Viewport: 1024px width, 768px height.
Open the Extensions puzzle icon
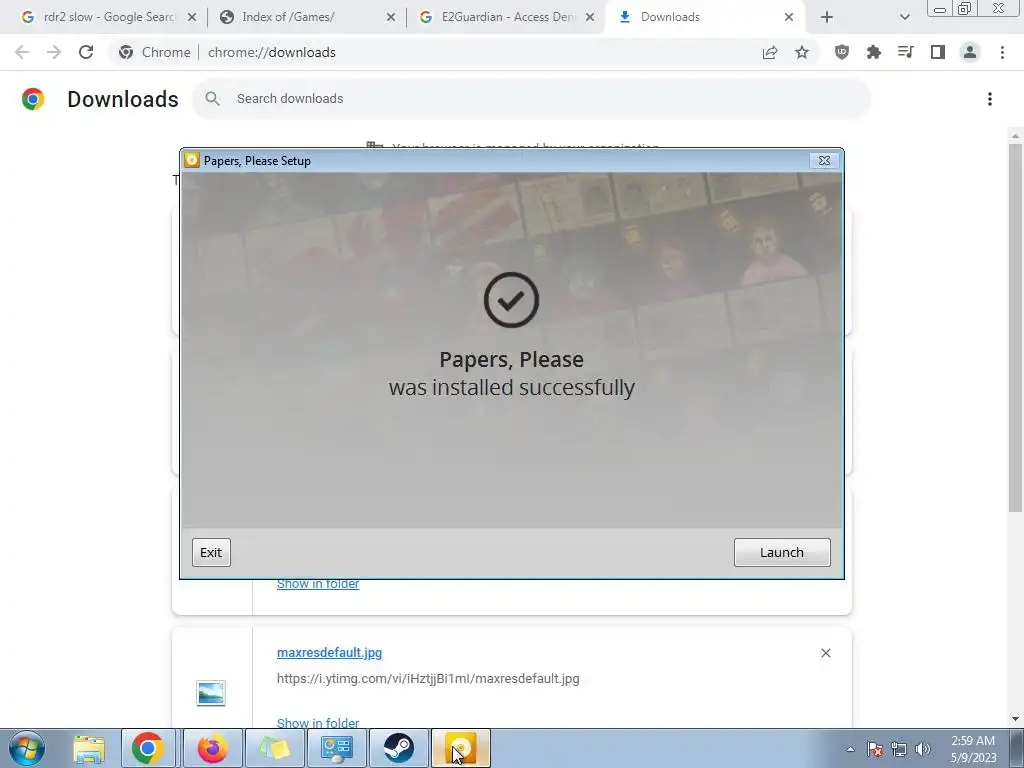point(874,52)
